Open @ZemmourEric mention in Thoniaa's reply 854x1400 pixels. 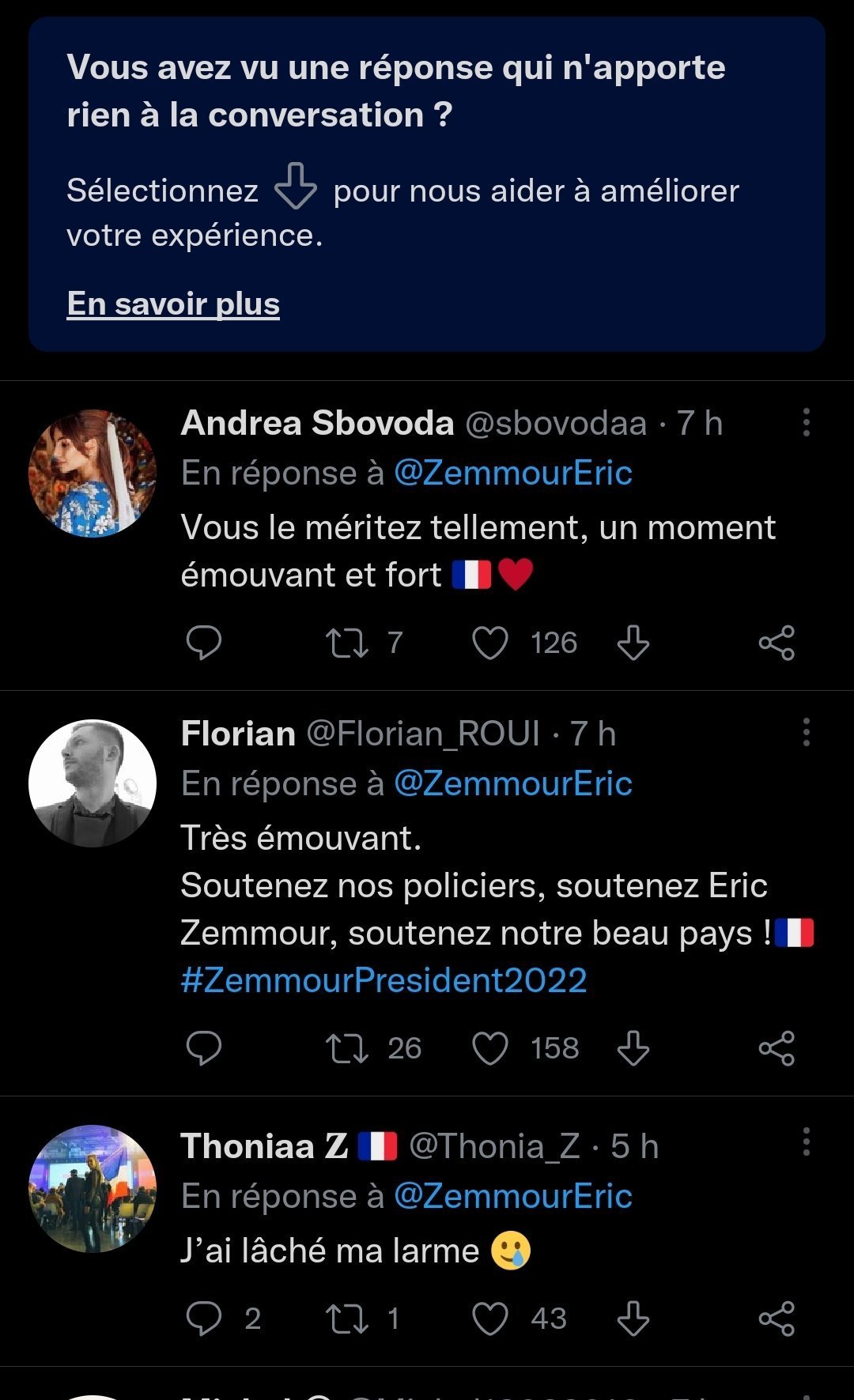[x=512, y=1196]
